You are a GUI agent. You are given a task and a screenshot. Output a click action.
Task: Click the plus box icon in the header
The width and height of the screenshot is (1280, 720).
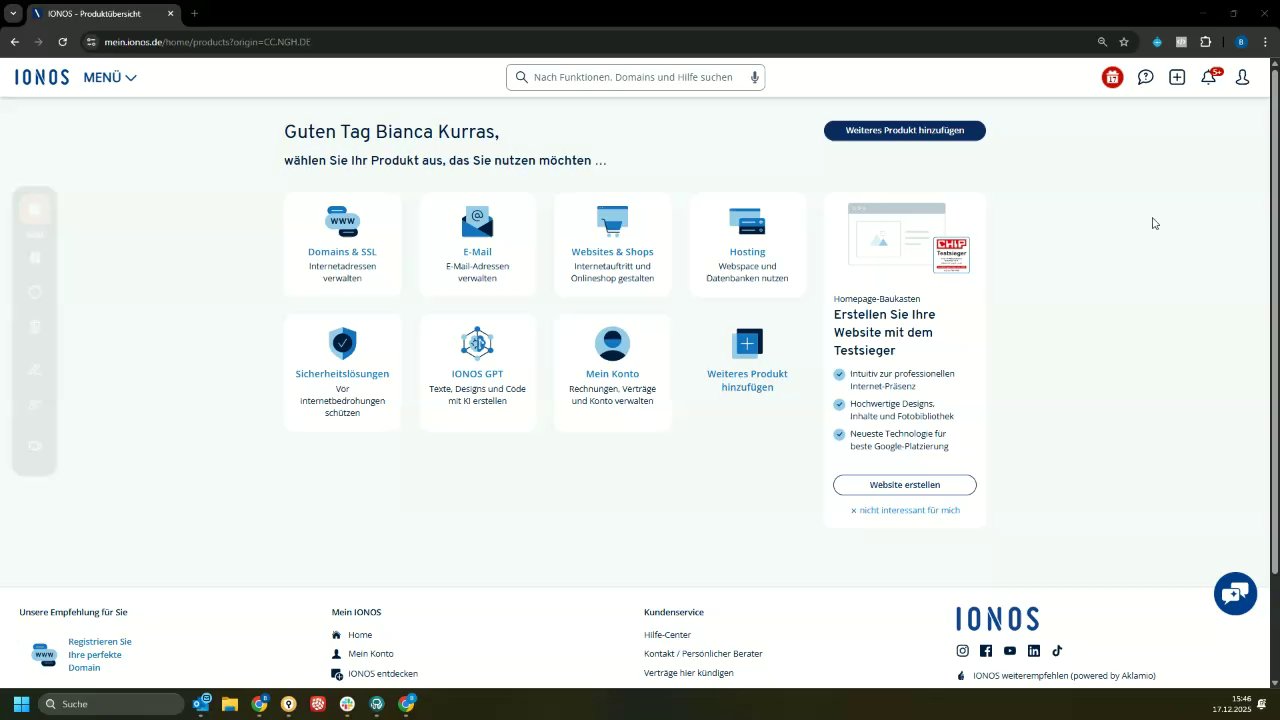(x=1177, y=77)
